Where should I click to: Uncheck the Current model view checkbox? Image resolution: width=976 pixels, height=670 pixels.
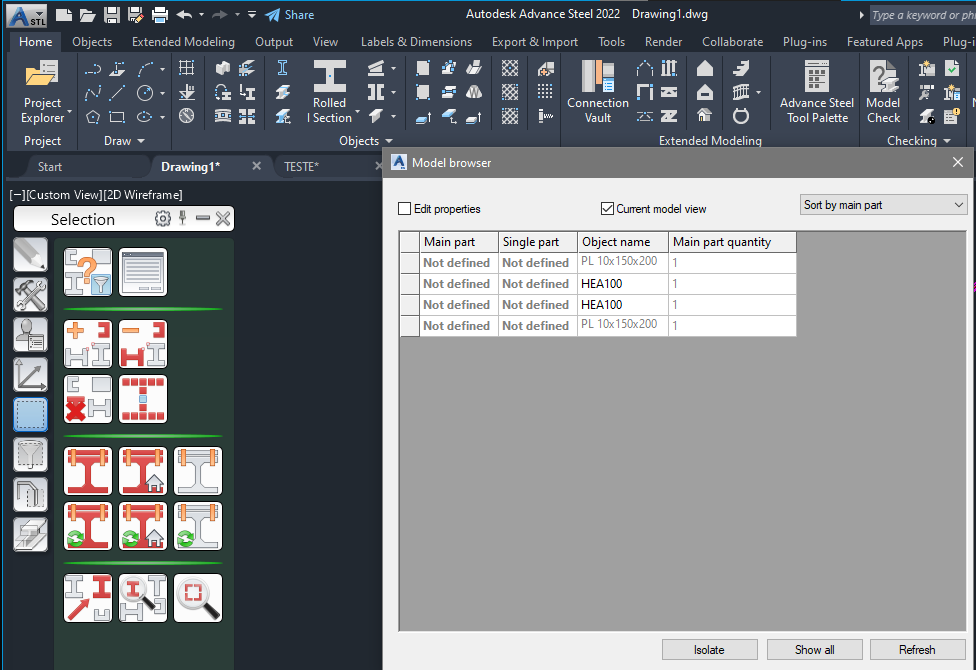point(607,208)
